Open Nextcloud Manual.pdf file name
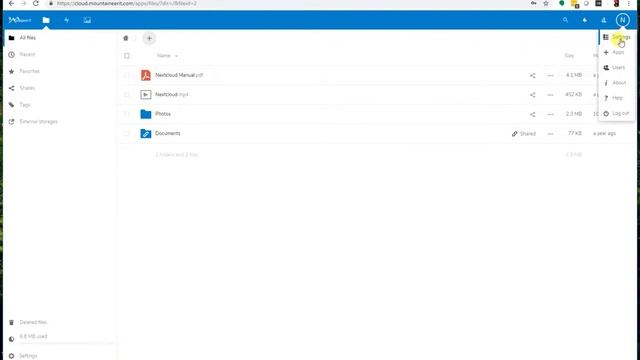 (179, 75)
